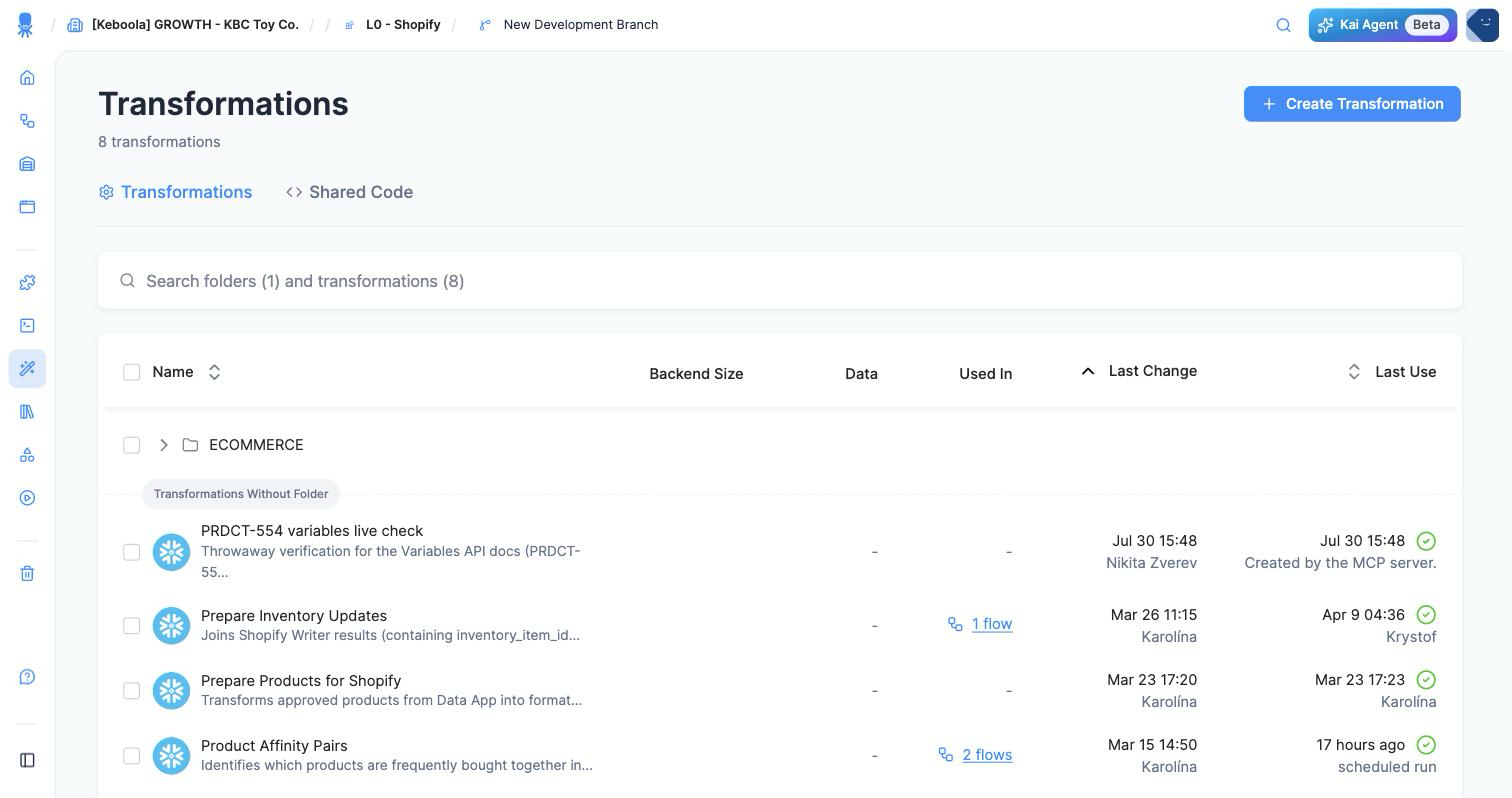Screen dimensions: 1512x798
Task: Click the search folders and transformations field
Action: [x=780, y=281]
